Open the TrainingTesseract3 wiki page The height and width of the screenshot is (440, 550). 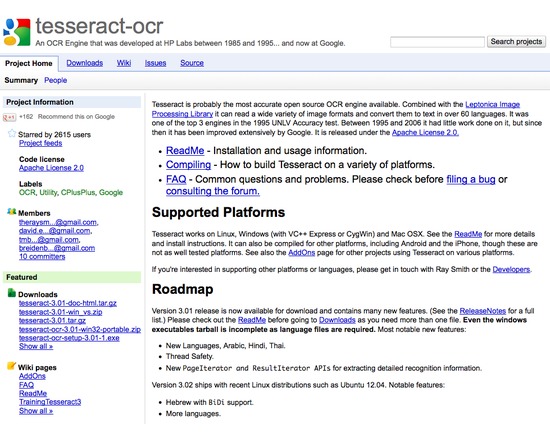[50, 402]
